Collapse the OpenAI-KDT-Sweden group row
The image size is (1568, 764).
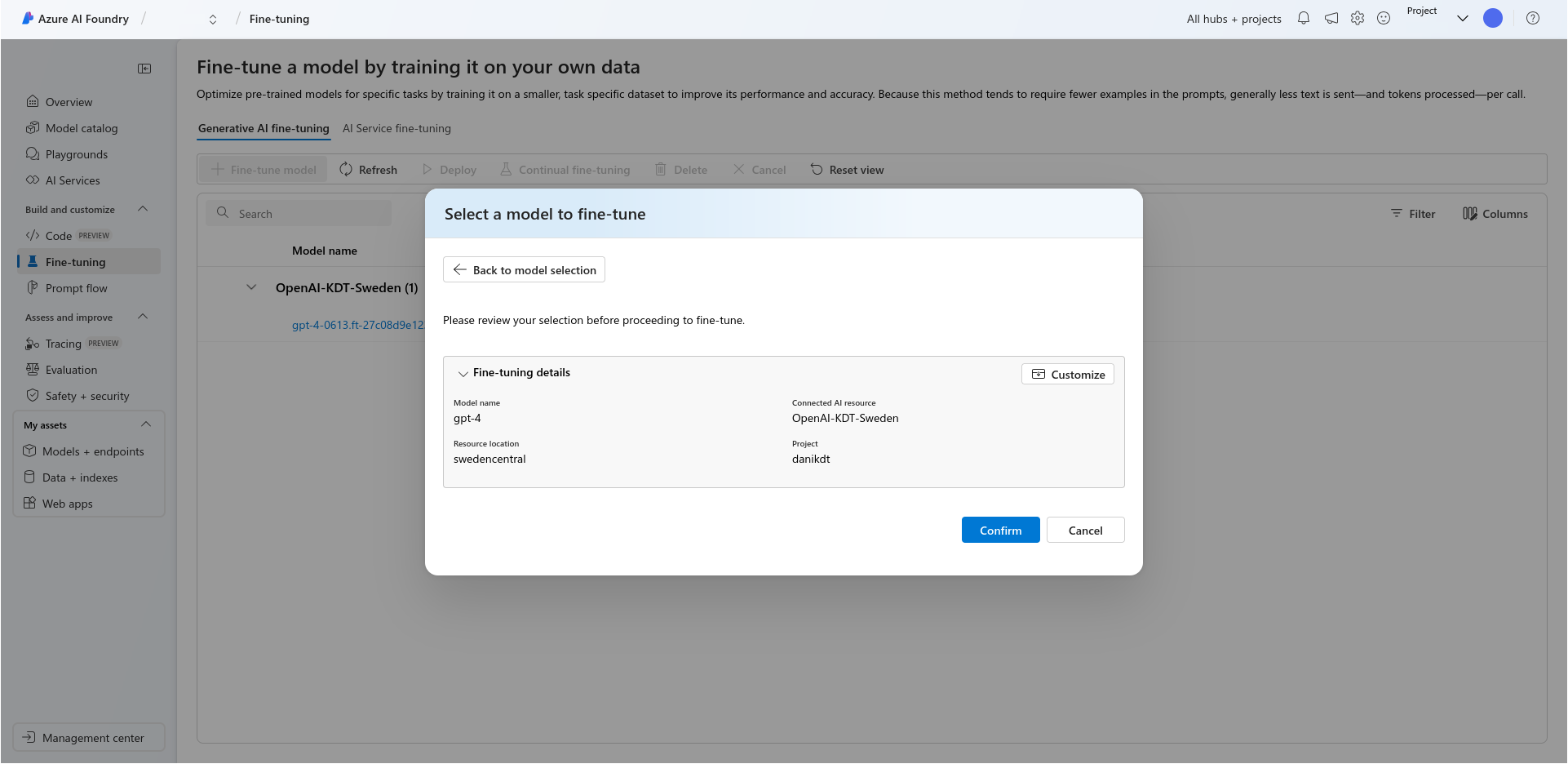pos(251,288)
